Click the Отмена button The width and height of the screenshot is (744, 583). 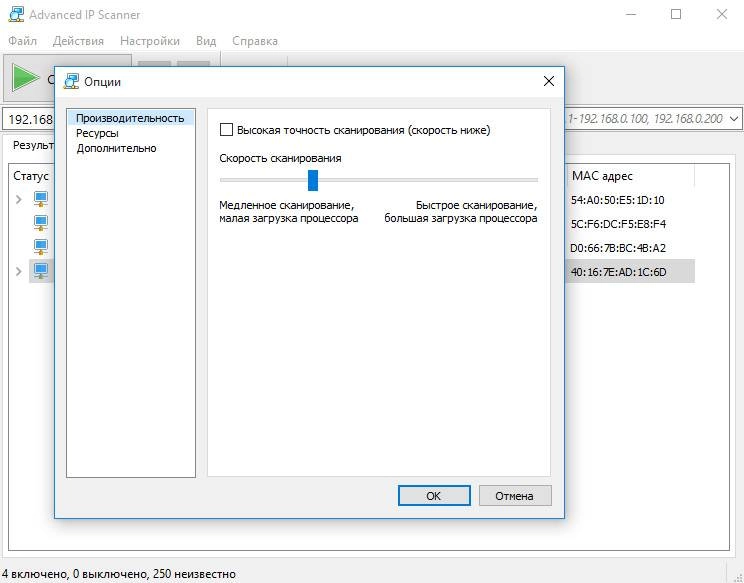(x=515, y=496)
